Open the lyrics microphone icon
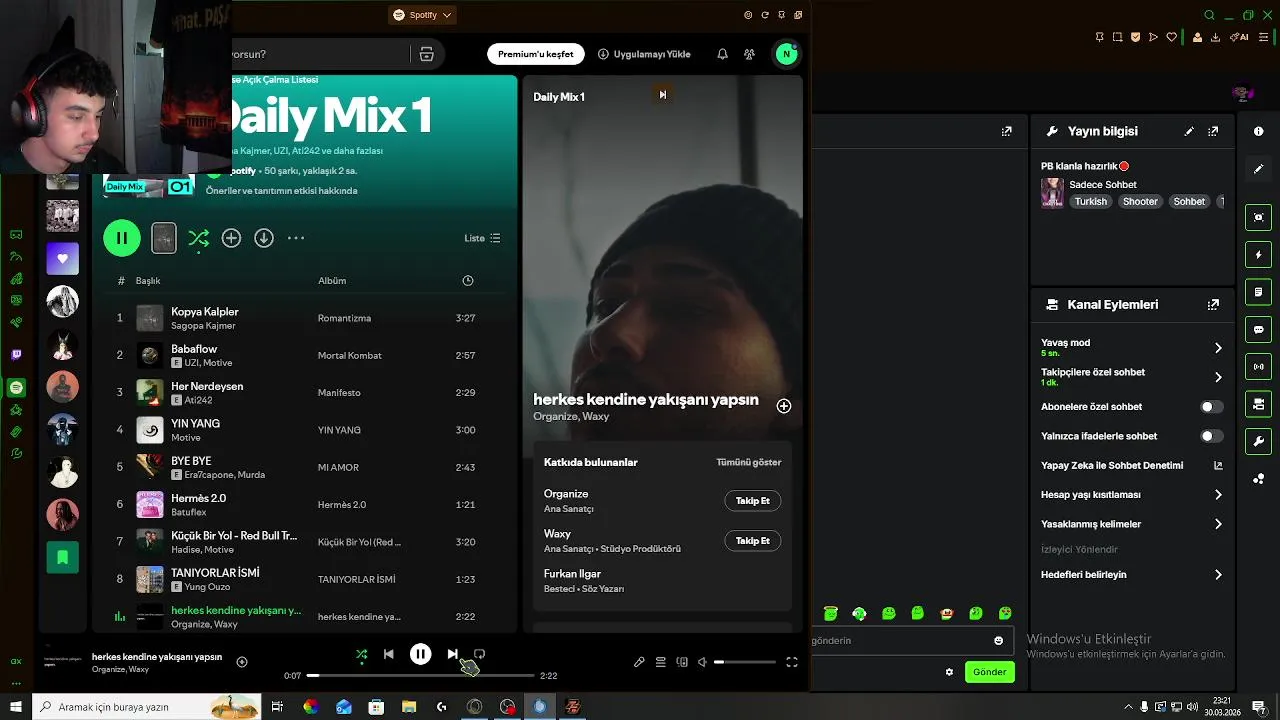 point(639,662)
